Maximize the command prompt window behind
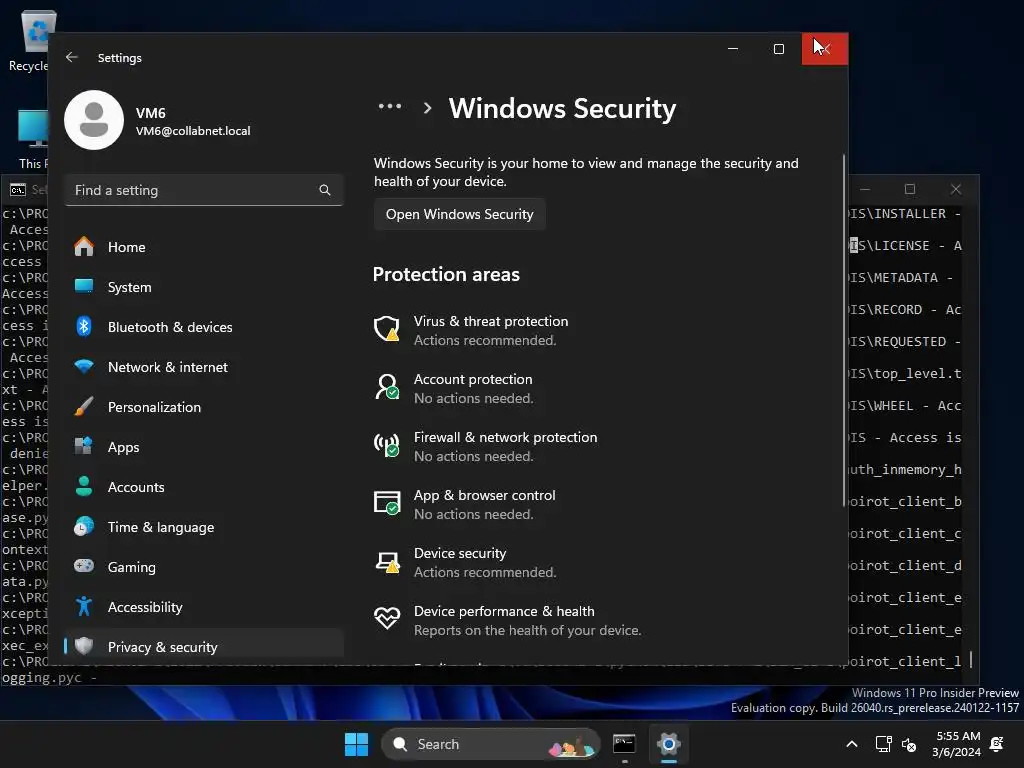Screen dimensions: 1024x768 pyautogui.click(x=910, y=189)
